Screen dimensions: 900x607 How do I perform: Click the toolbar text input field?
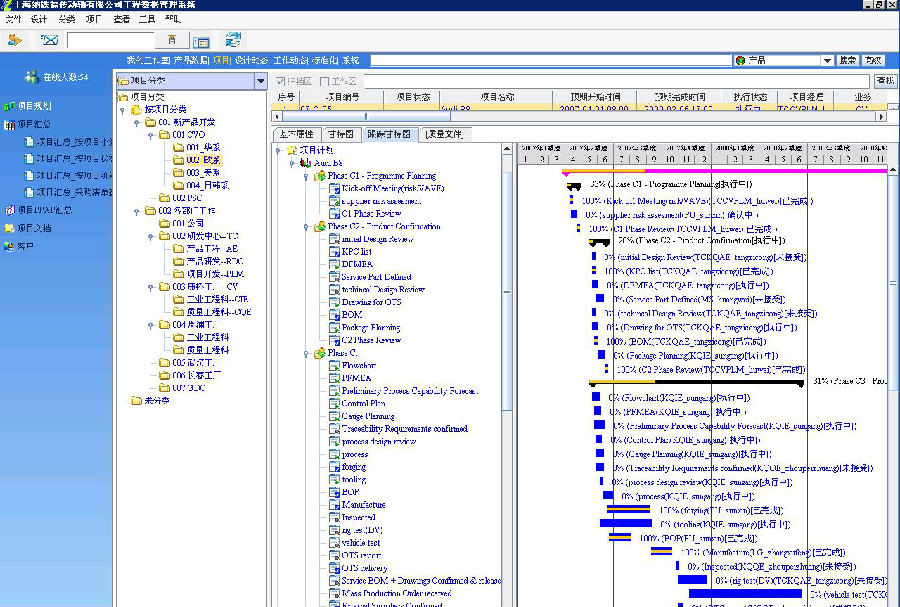[x=110, y=40]
